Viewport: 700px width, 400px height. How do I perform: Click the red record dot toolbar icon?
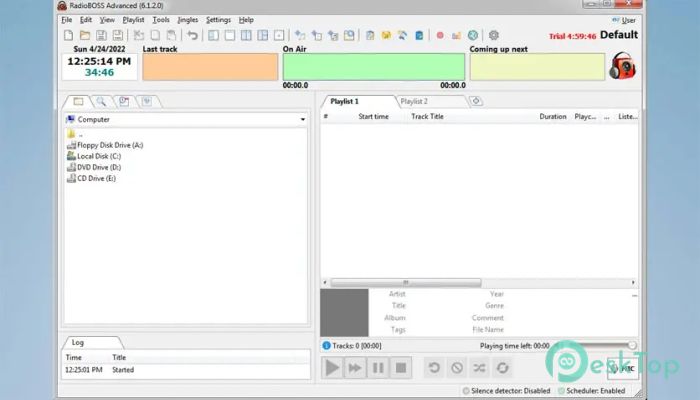tap(440, 35)
